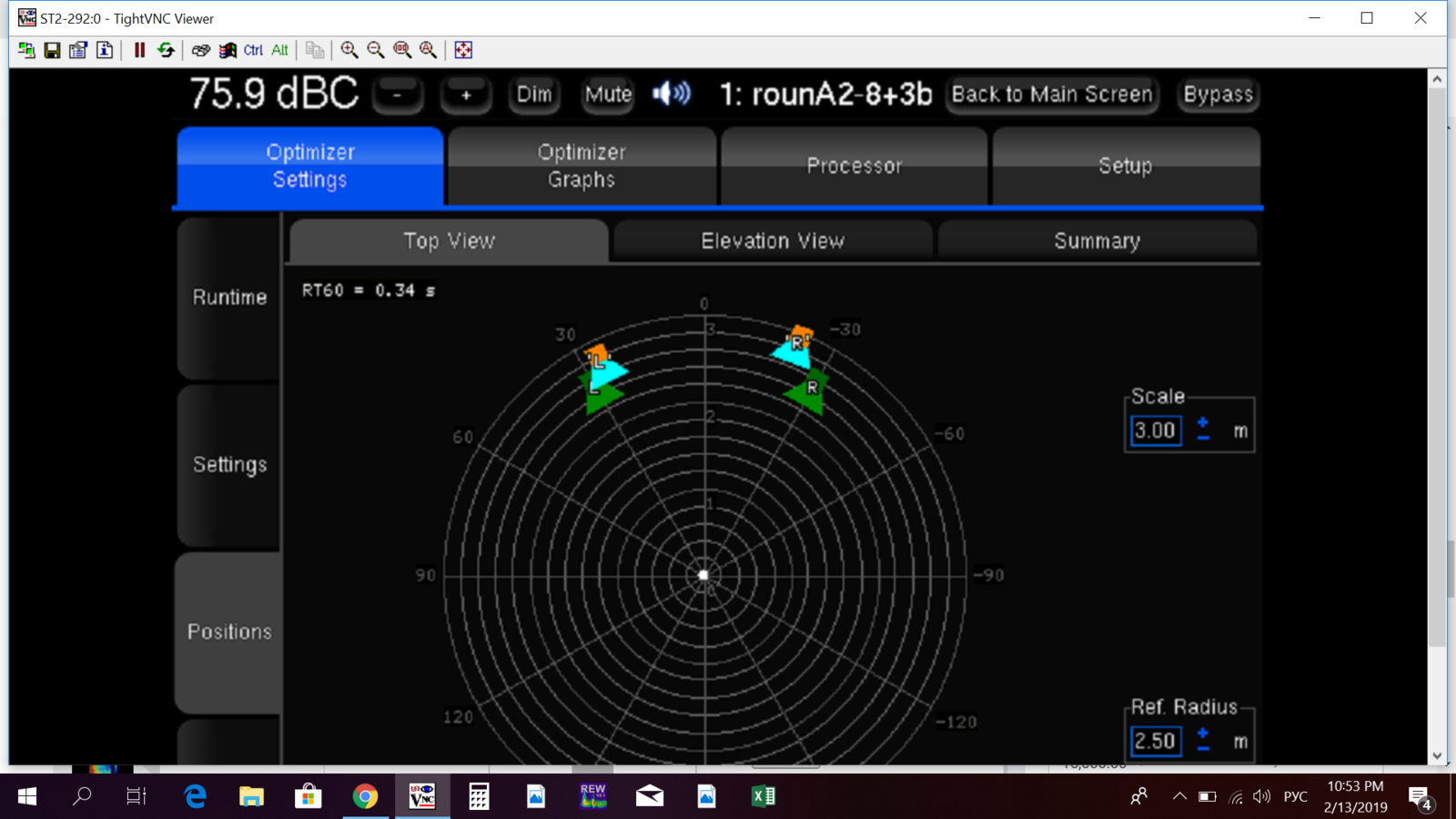Toggle the Ctrl key toolbar button

pos(253,50)
